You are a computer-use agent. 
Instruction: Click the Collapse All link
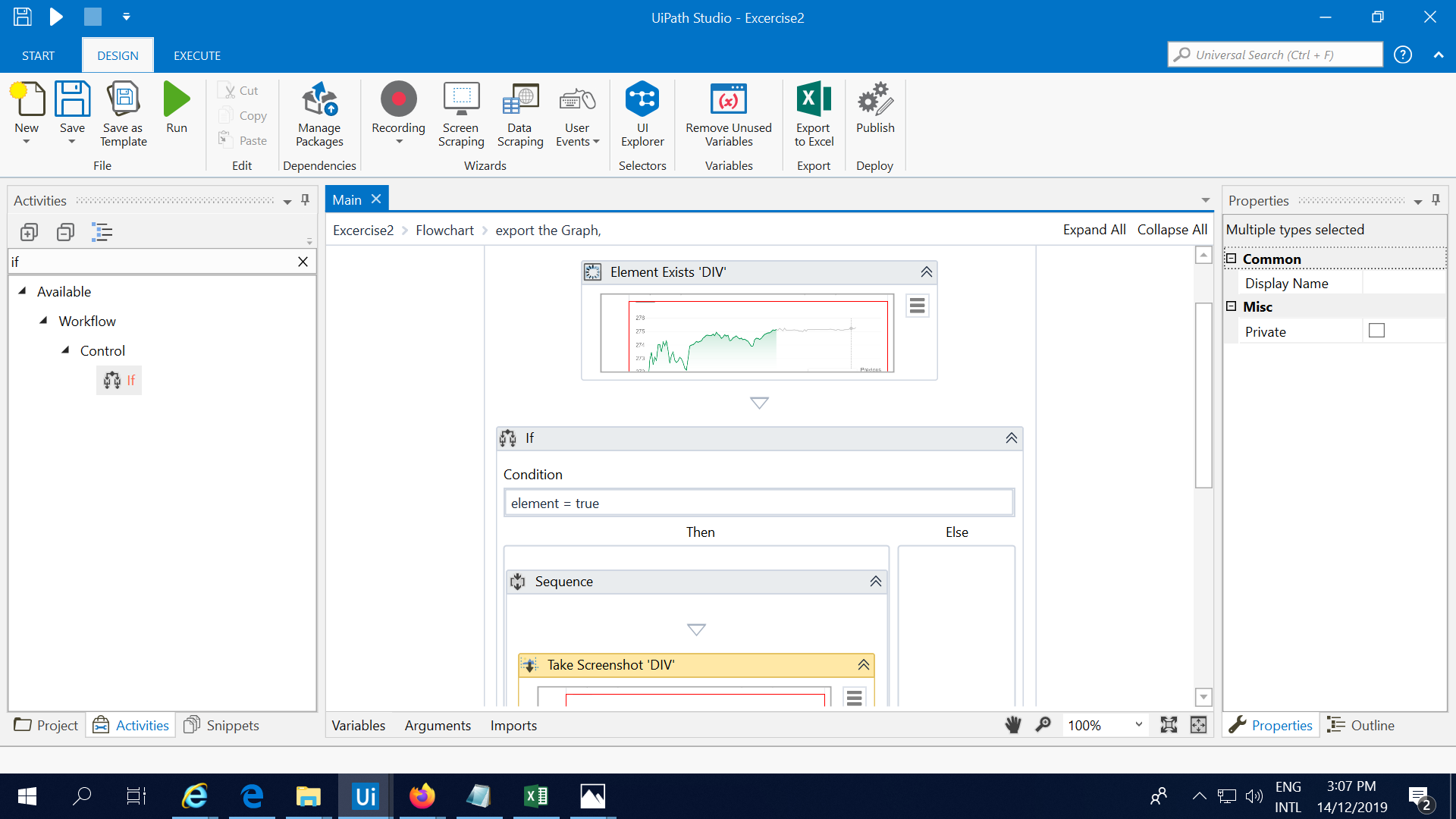tap(1172, 229)
